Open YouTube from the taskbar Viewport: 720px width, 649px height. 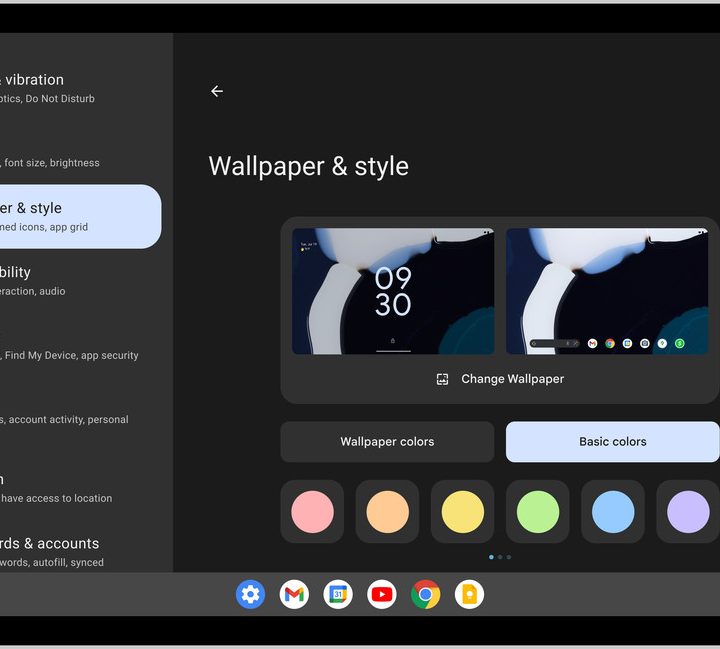(x=382, y=595)
